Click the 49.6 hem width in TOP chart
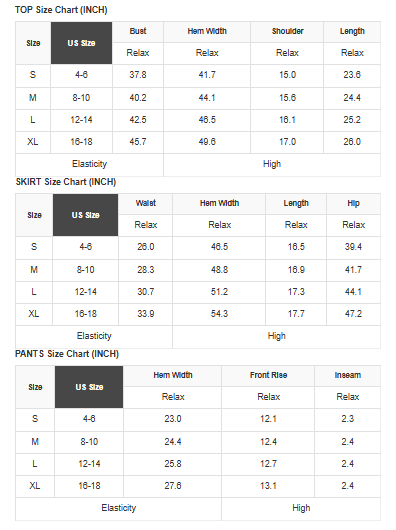This screenshot has width=396, height=530. click(207, 142)
